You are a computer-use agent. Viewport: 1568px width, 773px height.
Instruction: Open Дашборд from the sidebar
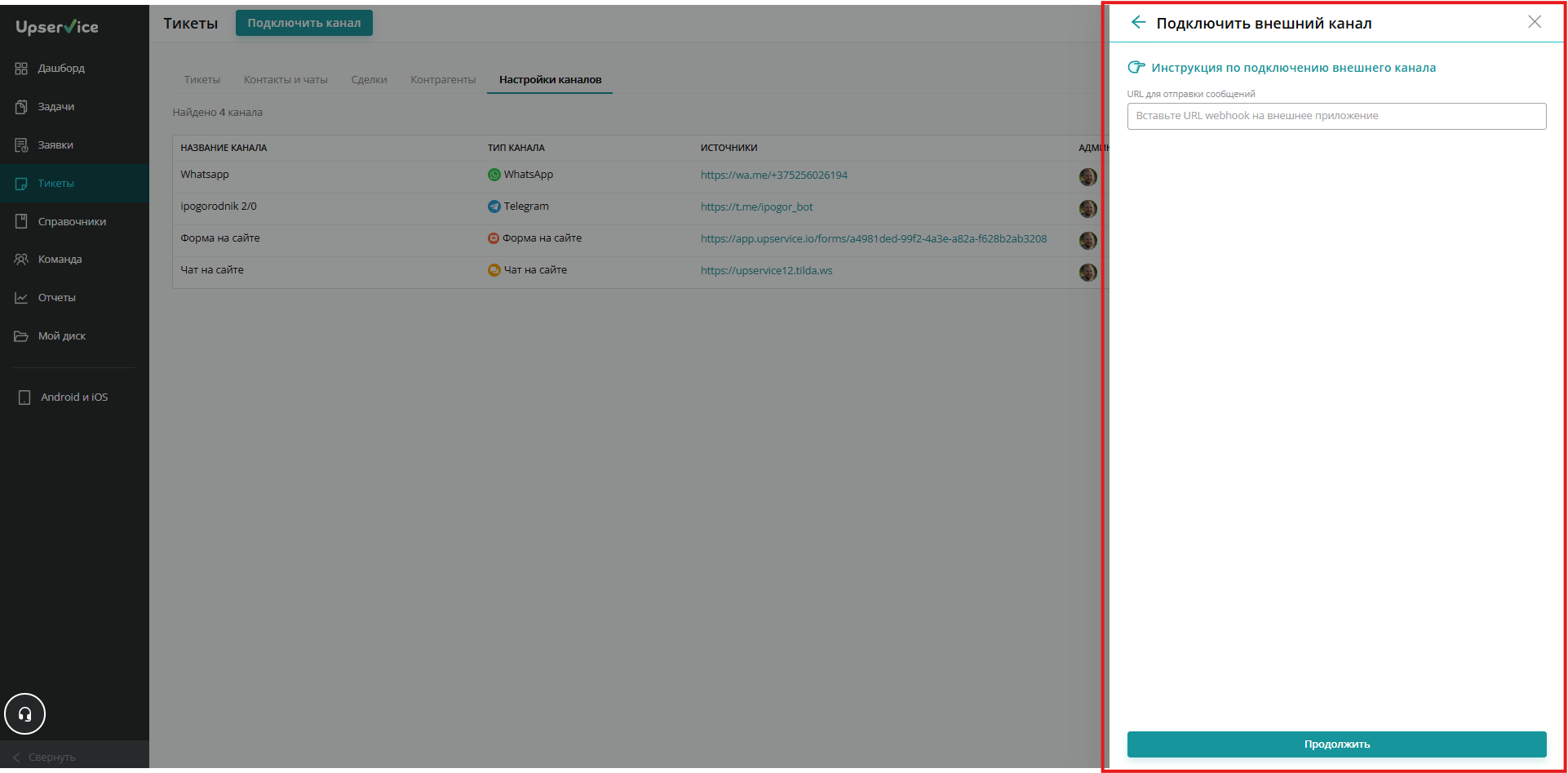tap(61, 69)
